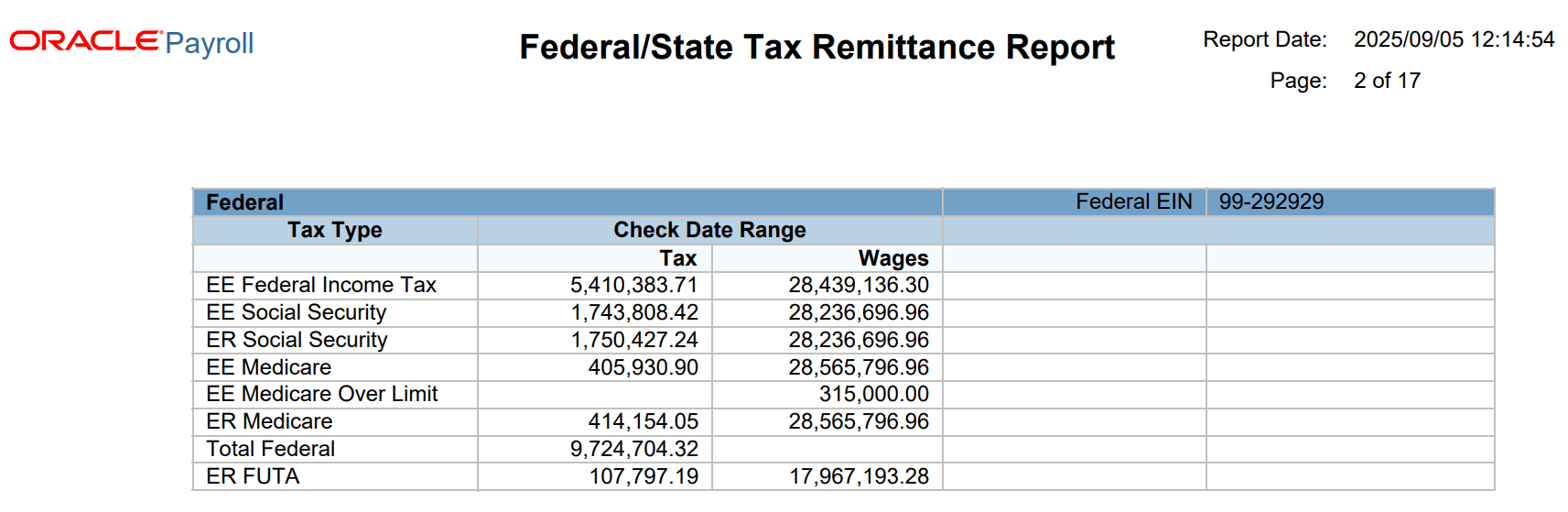Select the ER Medicare row label
This screenshot has width=1568, height=512.
pos(269,421)
